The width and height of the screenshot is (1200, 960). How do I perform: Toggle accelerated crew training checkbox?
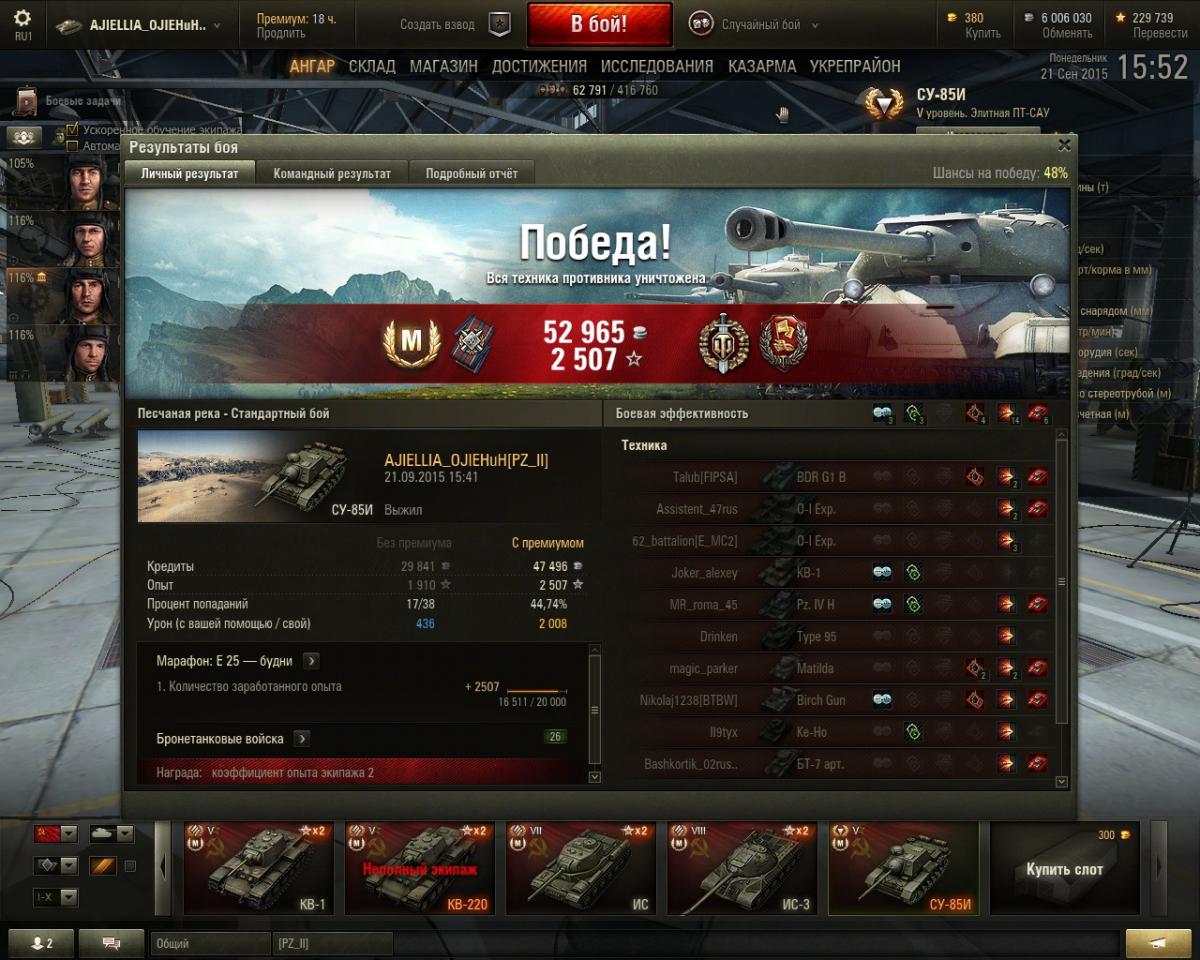point(72,130)
